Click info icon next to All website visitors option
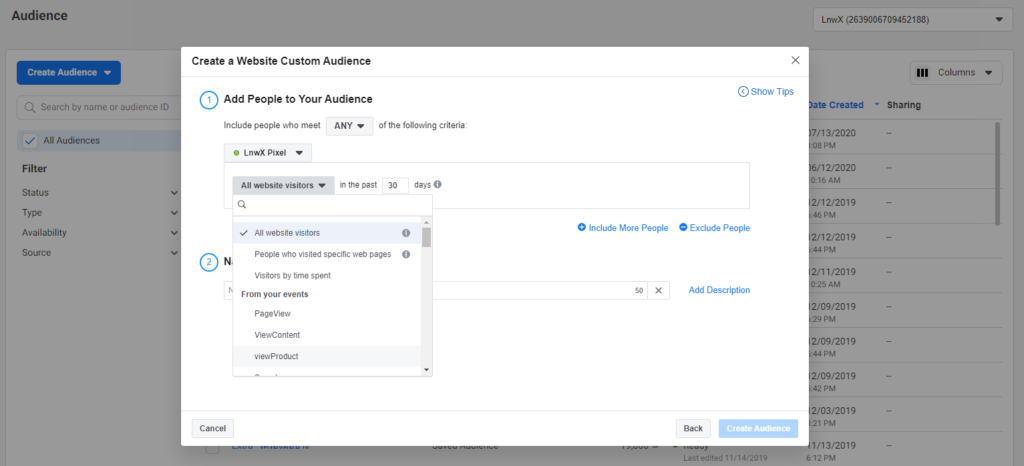Viewport: 1024px width, 466px height. 406,233
